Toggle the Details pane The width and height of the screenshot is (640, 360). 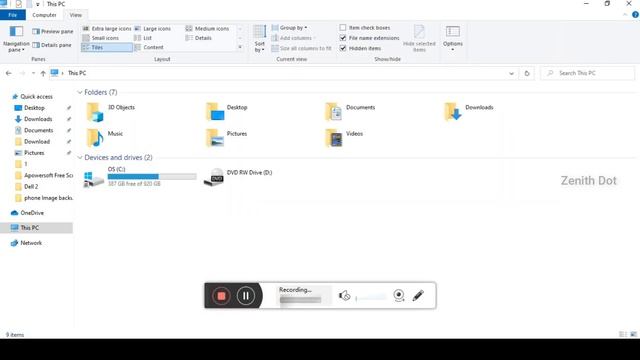tap(52, 45)
